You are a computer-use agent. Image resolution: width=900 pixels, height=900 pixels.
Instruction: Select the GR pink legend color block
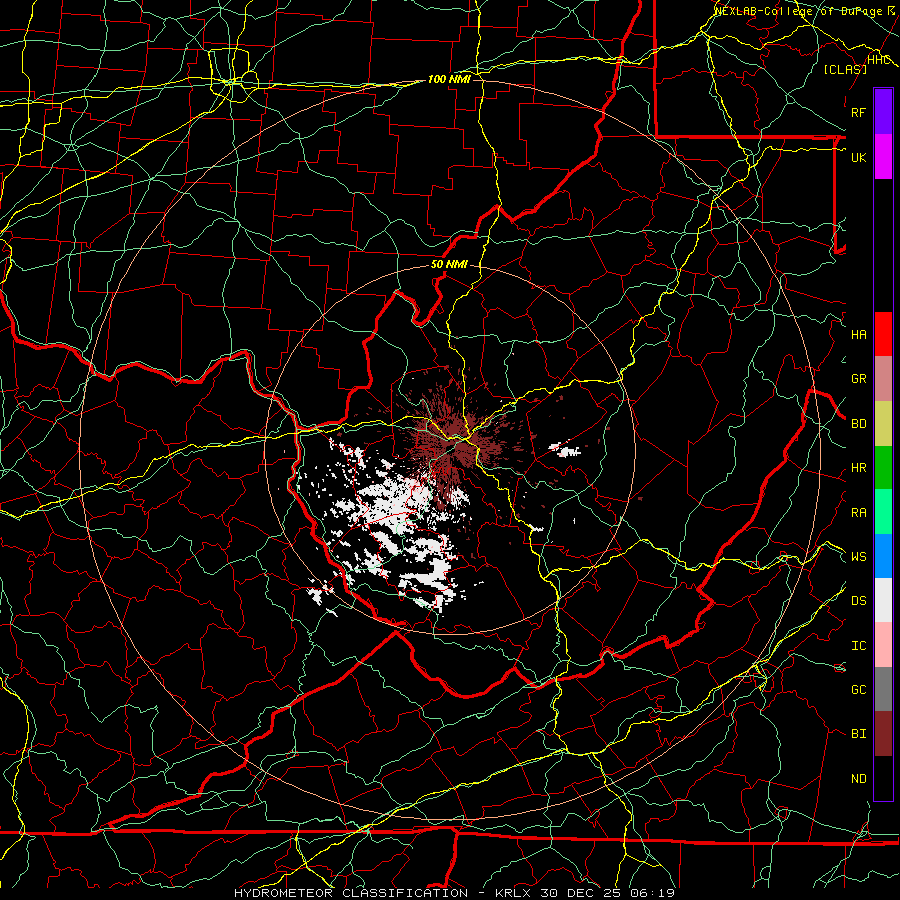883,379
